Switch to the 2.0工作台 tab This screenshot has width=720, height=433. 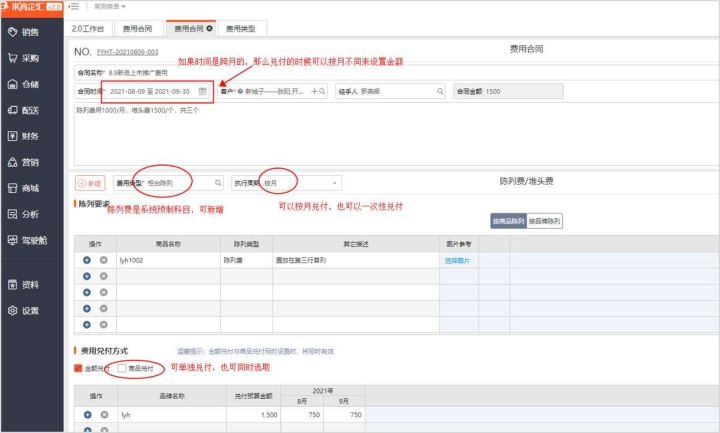pyautogui.click(x=89, y=28)
